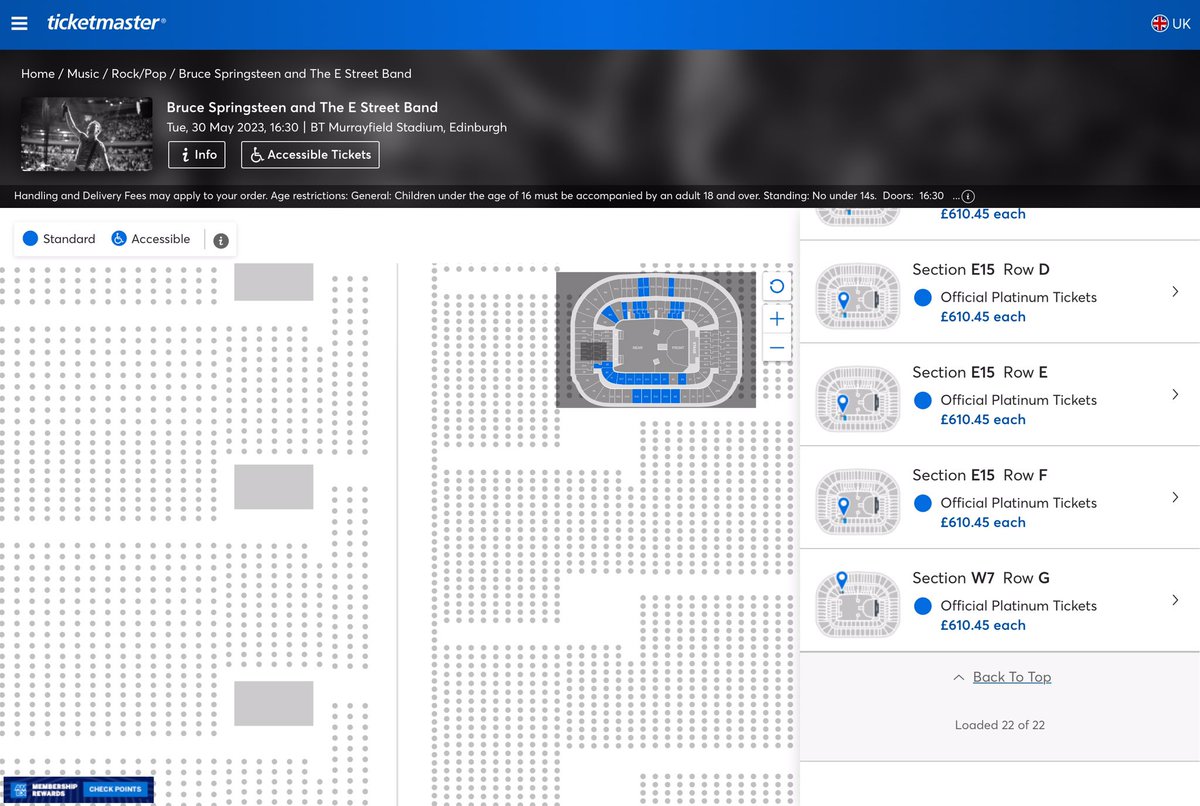Click Membership Rewards Check Points banner
This screenshot has height=806, width=1200.
pos(78,790)
